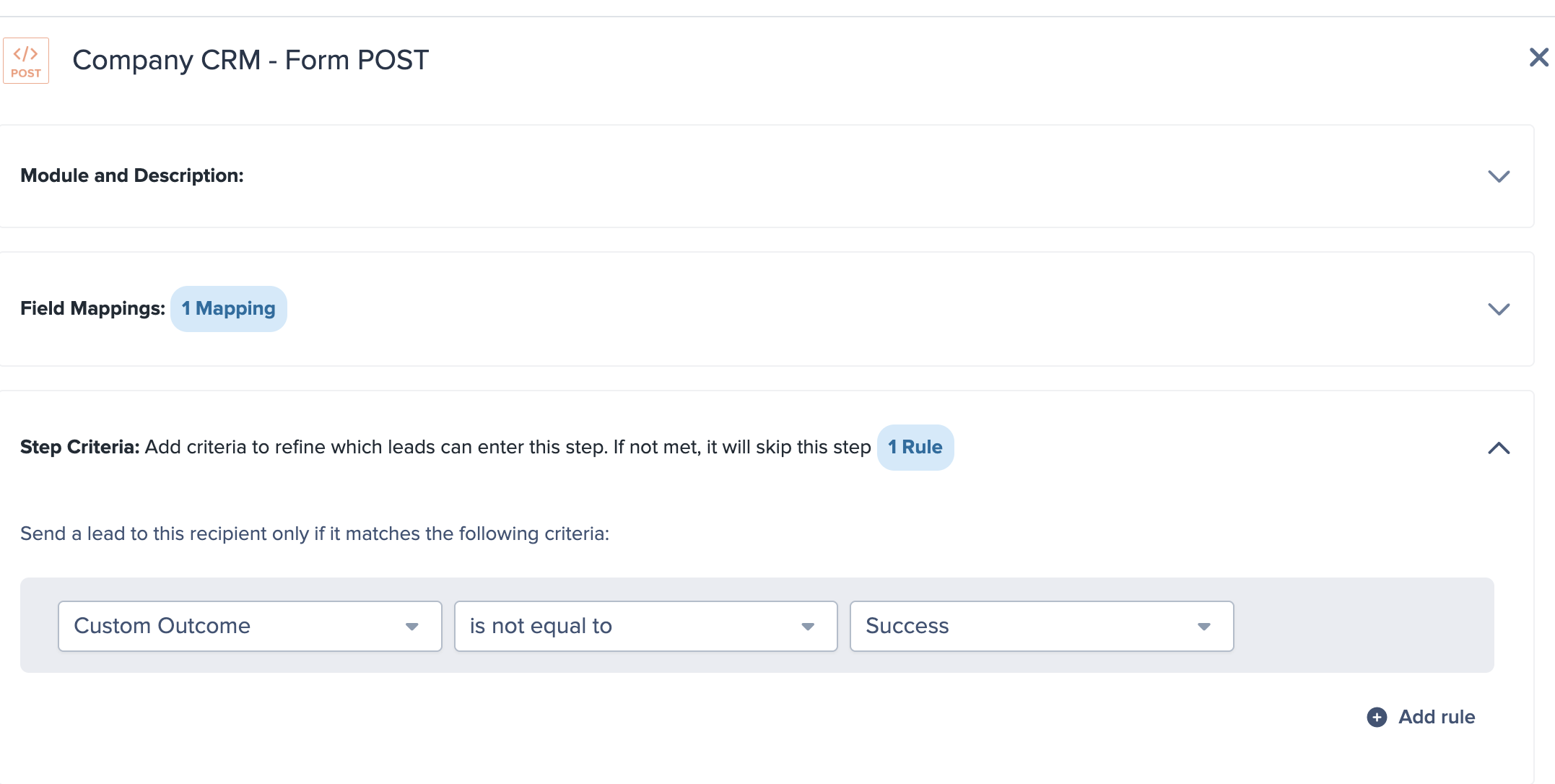Click the Success dropdown caret arrow

pyautogui.click(x=1203, y=627)
